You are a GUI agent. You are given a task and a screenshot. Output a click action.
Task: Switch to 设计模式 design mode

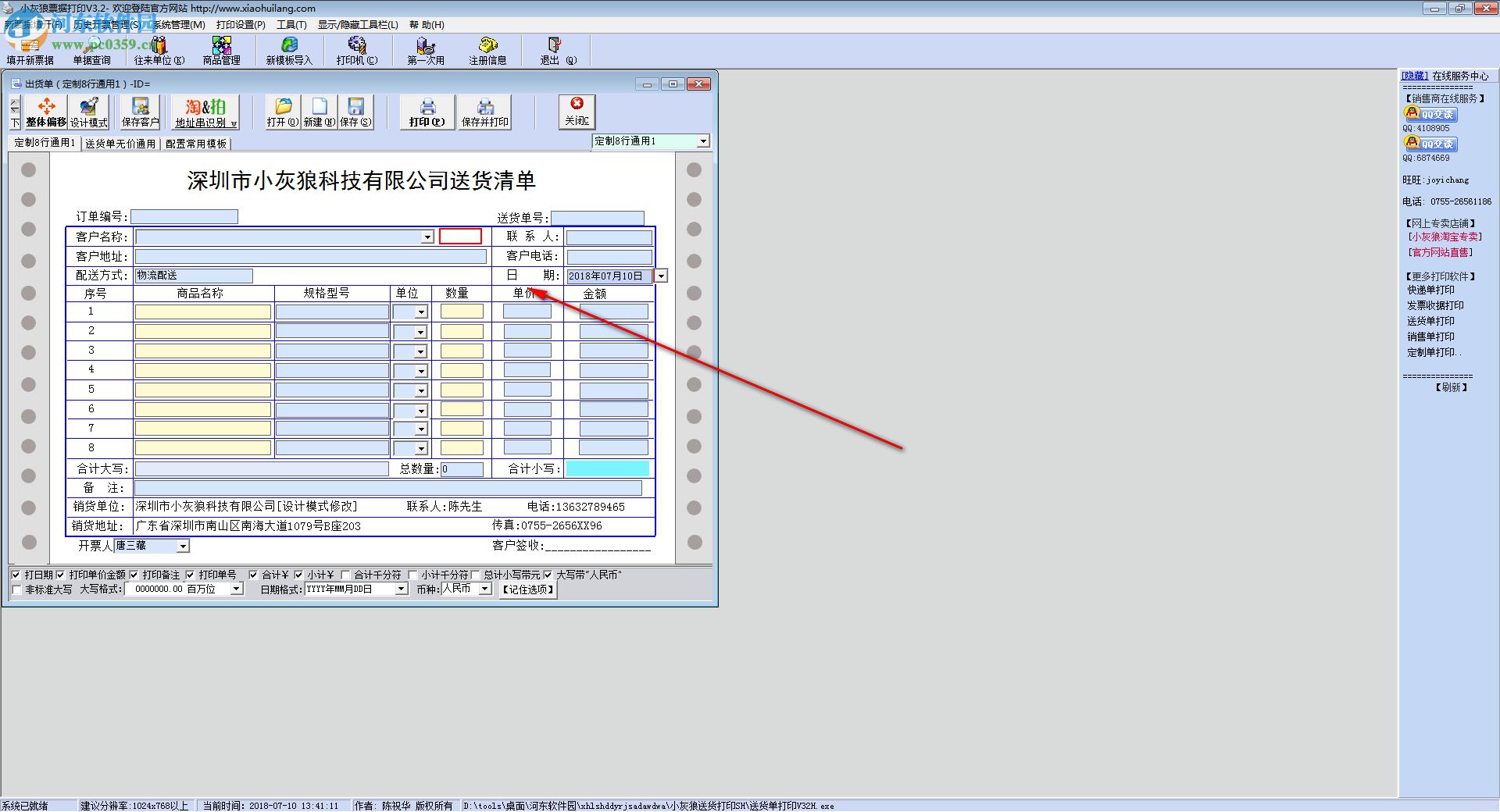click(89, 112)
